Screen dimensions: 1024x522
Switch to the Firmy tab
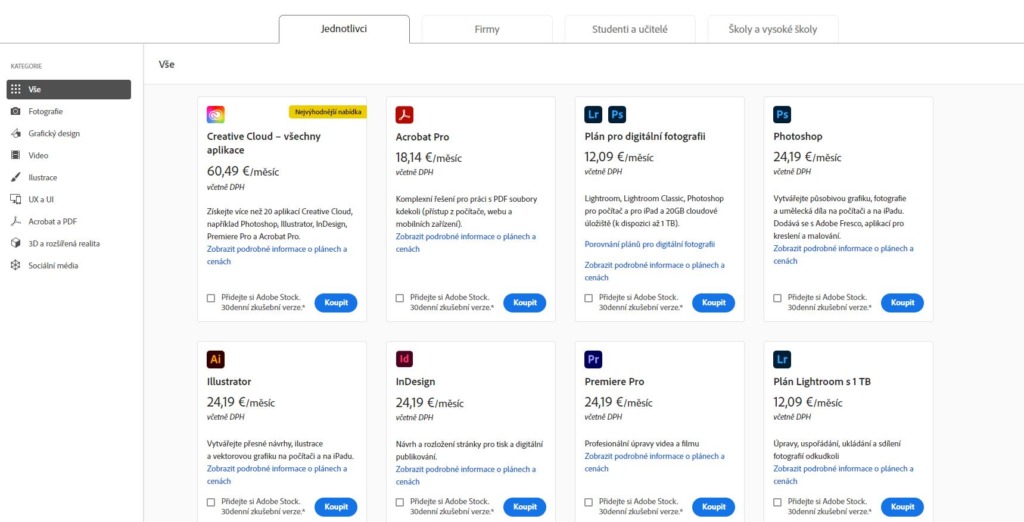click(x=487, y=29)
